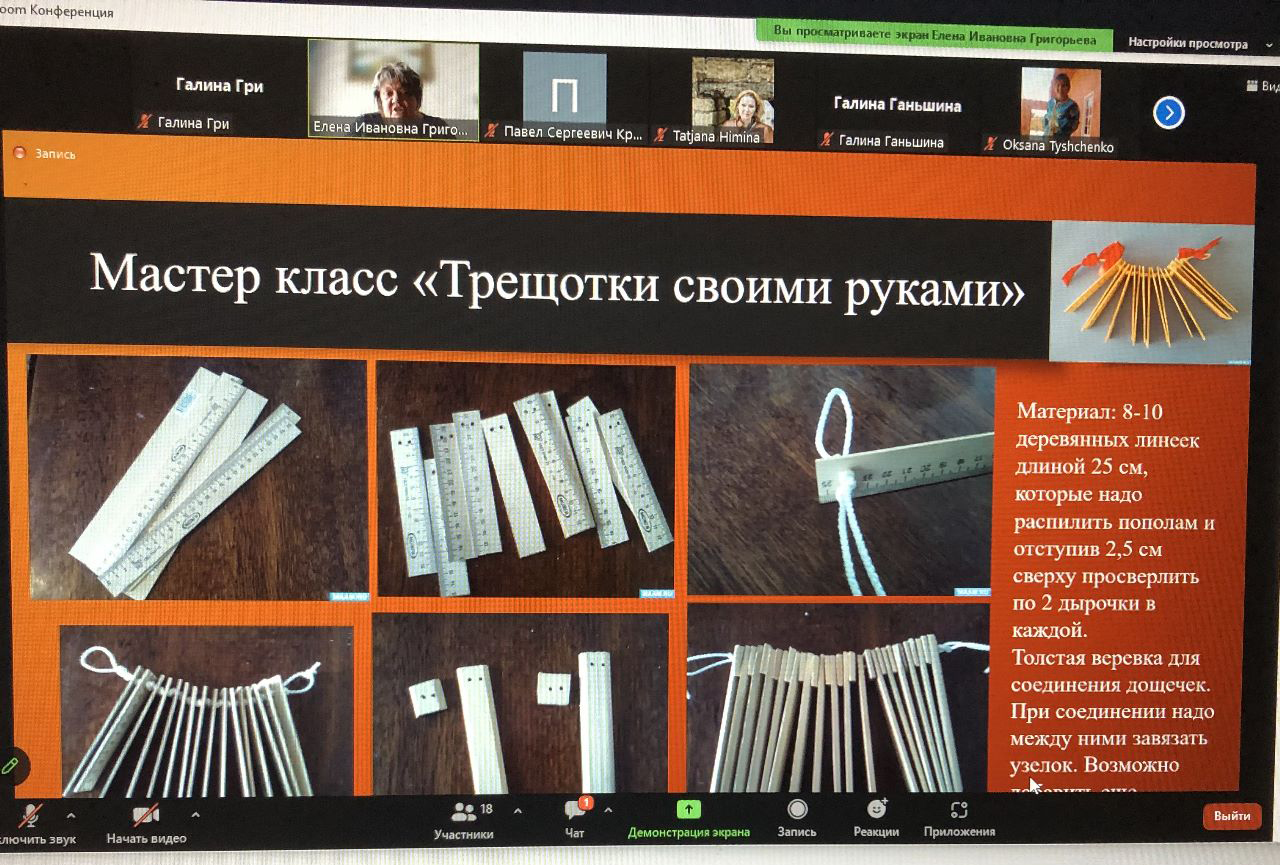Screen dimensions: 1280x865
Task: Expand audio options arrow beside microphone
Action: click(70, 814)
